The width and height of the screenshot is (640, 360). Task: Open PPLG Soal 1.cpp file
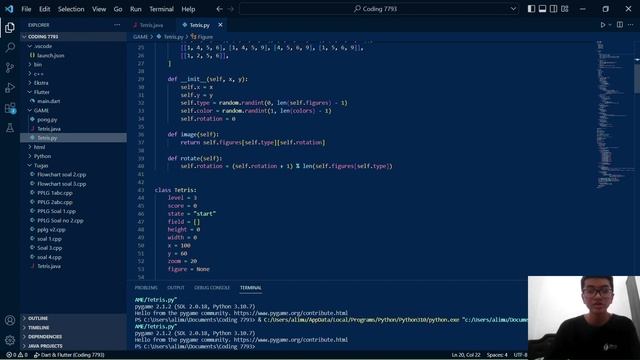(73, 211)
